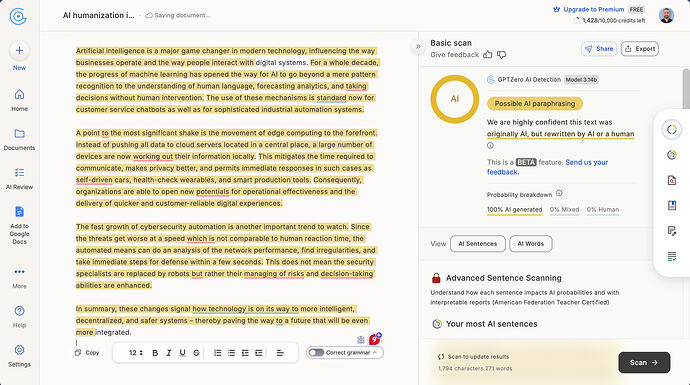Open Documents from the sidebar
This screenshot has width=690, height=385.
point(19,139)
